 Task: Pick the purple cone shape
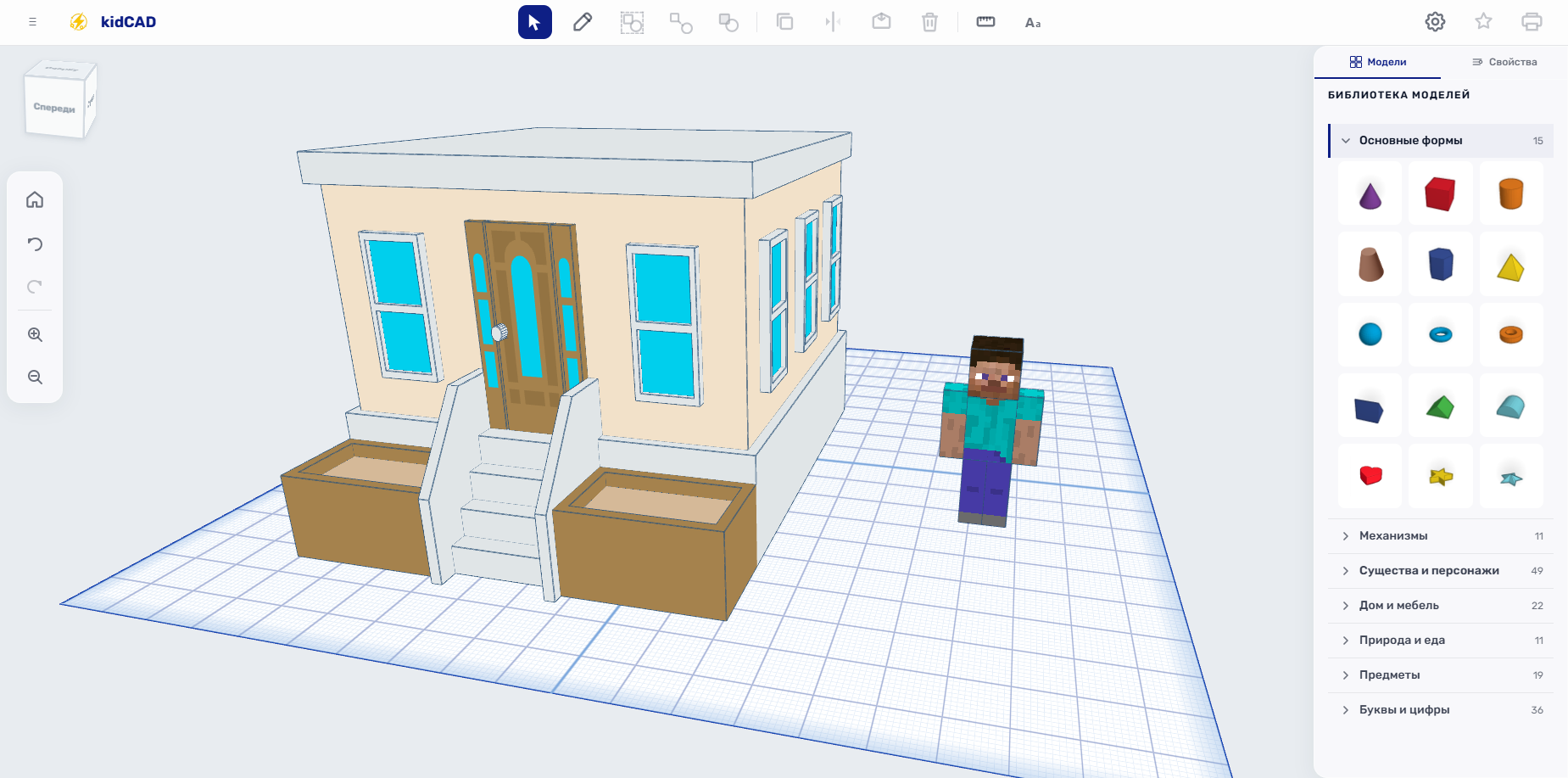click(1370, 194)
